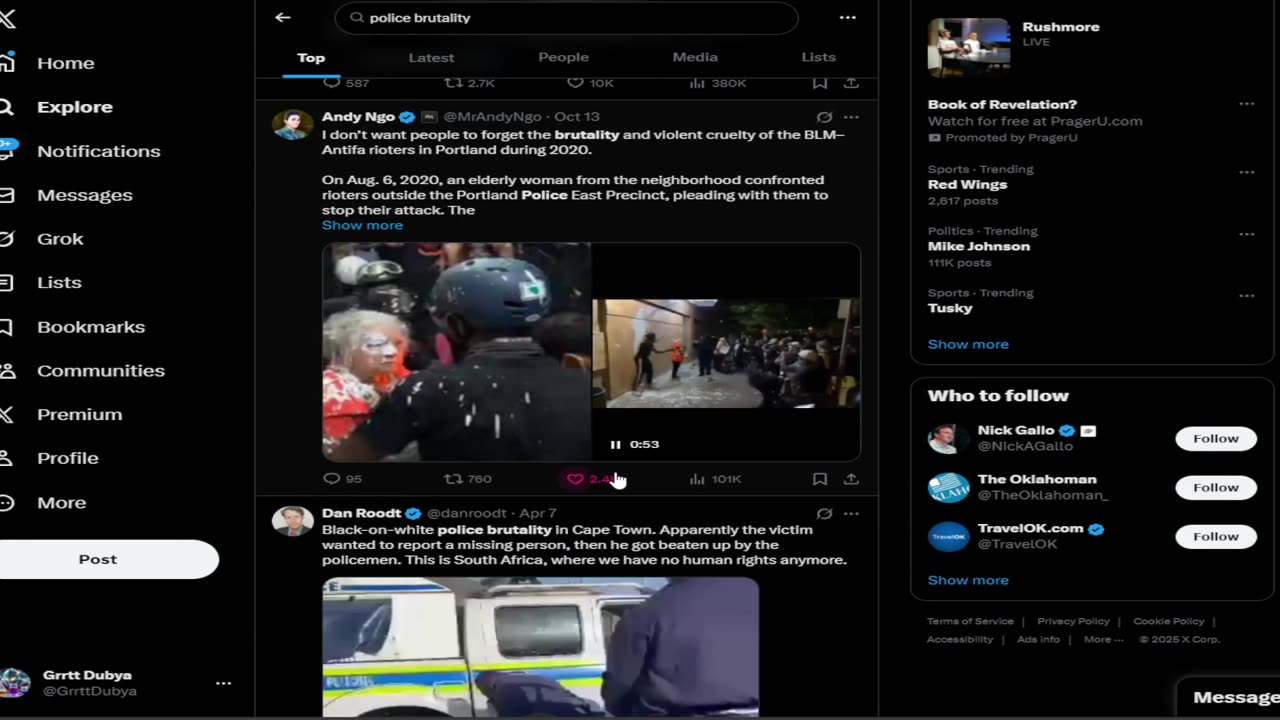Open Andy Ngo's profile avatar
1280x720 pixels.
click(x=292, y=125)
